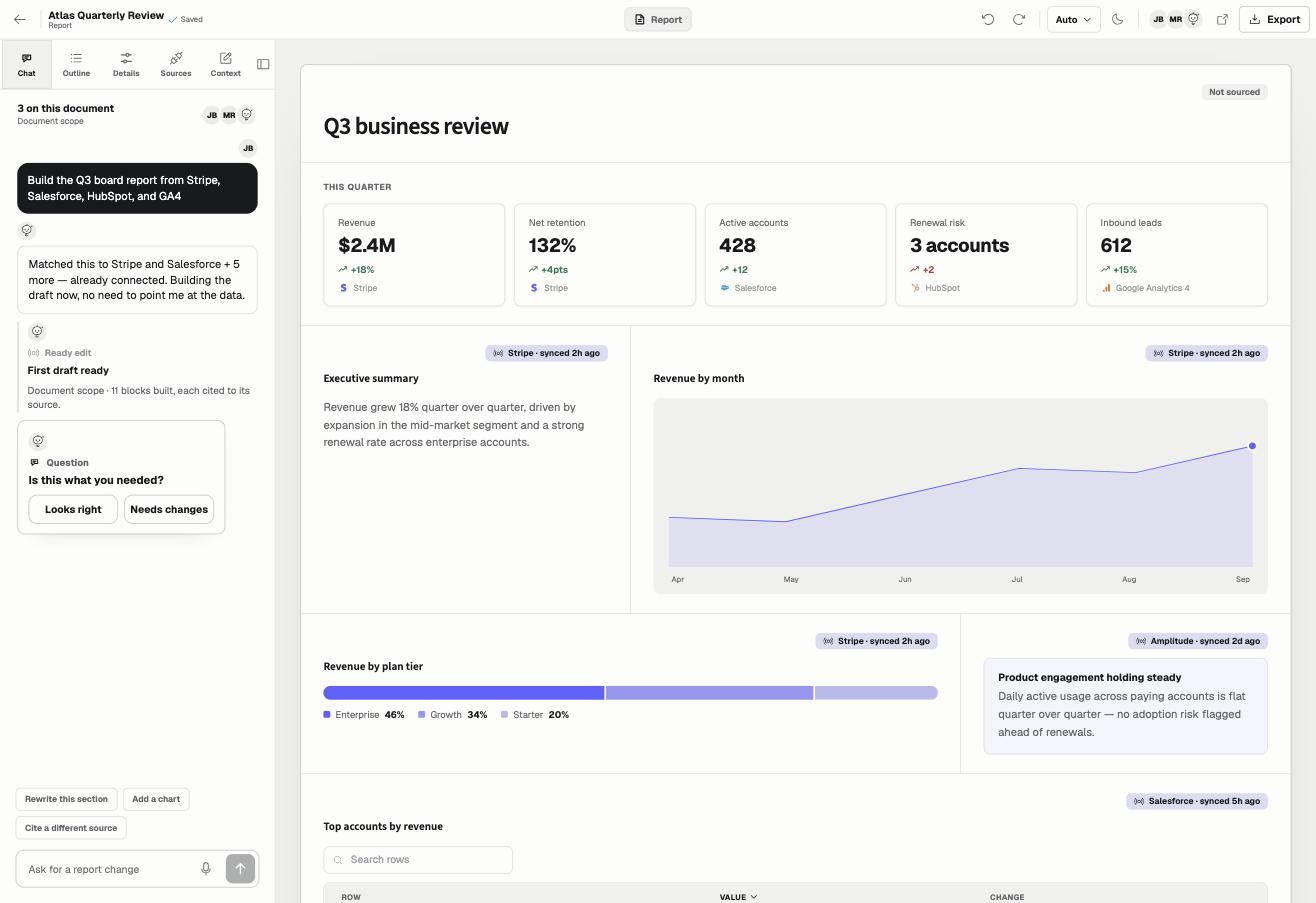Switch to the Chat tab
The width and height of the screenshot is (1316, 903).
pos(27,64)
